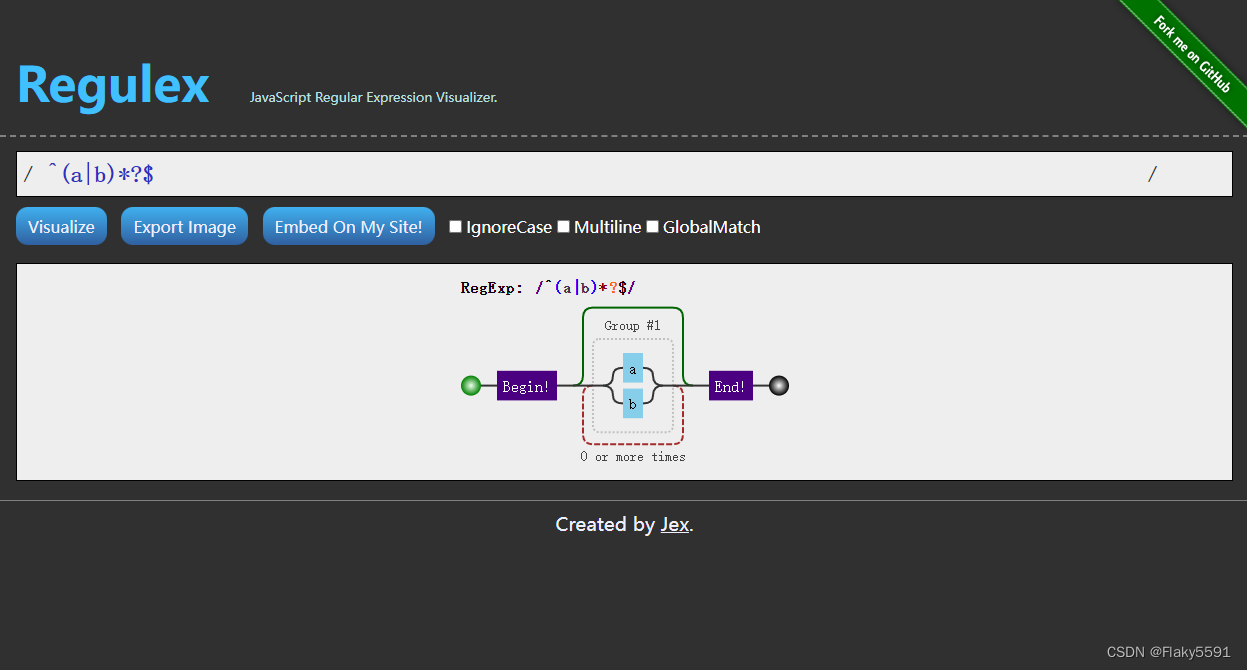Click the 'Created by' footer text
1247x670 pixels.
(605, 524)
